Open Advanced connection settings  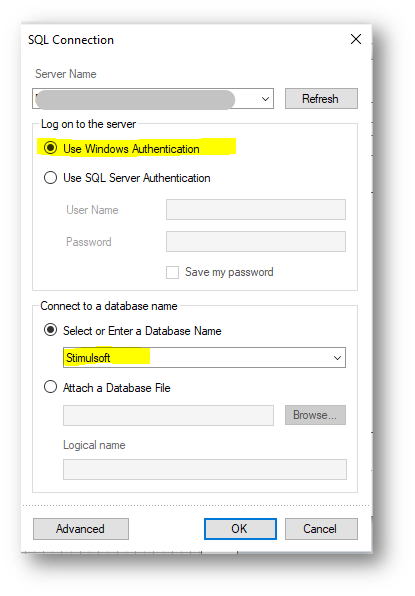pos(81,529)
